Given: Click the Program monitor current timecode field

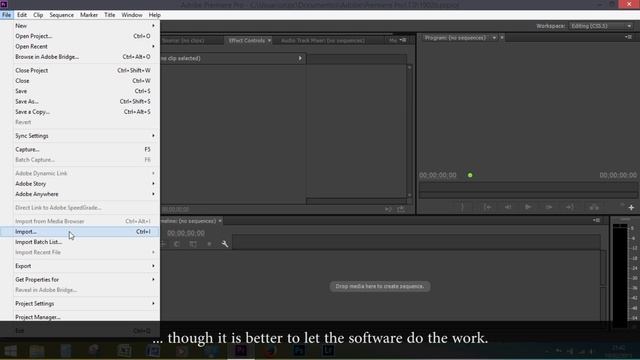Looking at the screenshot, I should click(x=438, y=175).
